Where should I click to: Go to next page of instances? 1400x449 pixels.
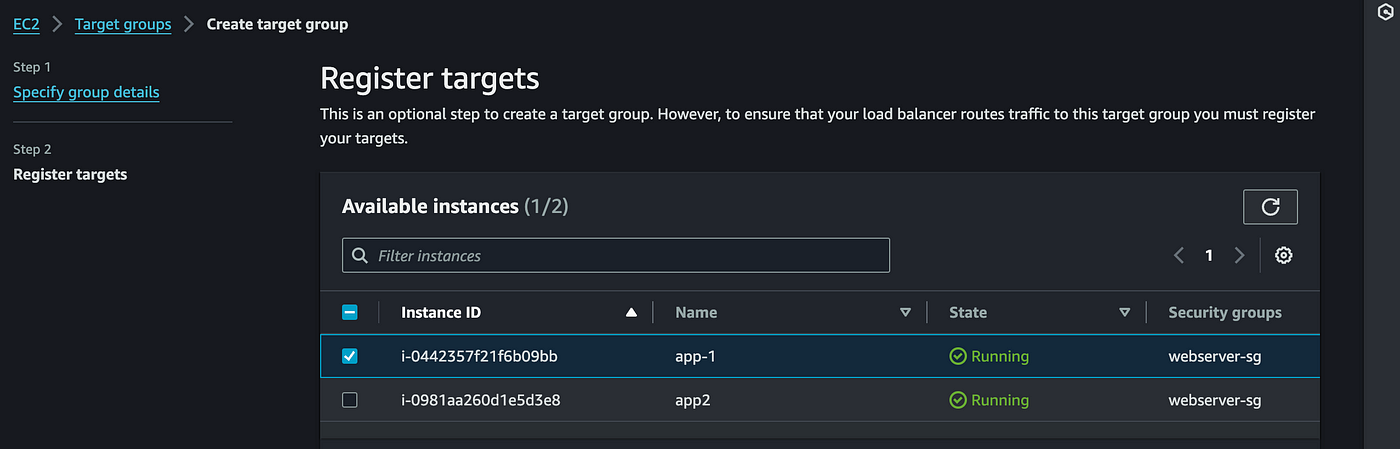[1239, 256]
